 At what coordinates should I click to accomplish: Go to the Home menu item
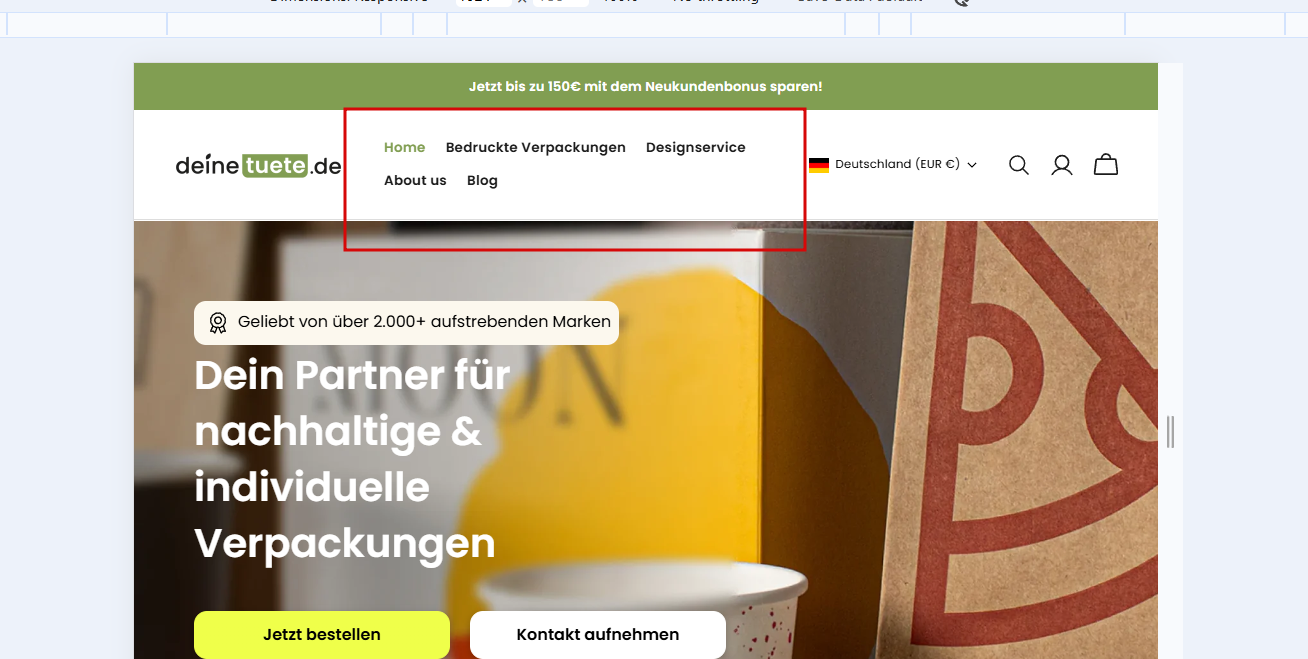(405, 147)
